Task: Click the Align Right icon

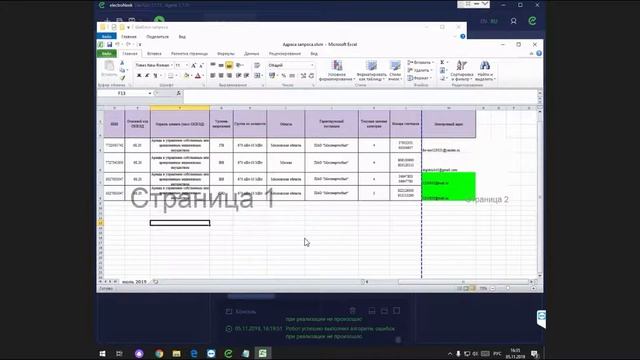Action: pos(229,76)
